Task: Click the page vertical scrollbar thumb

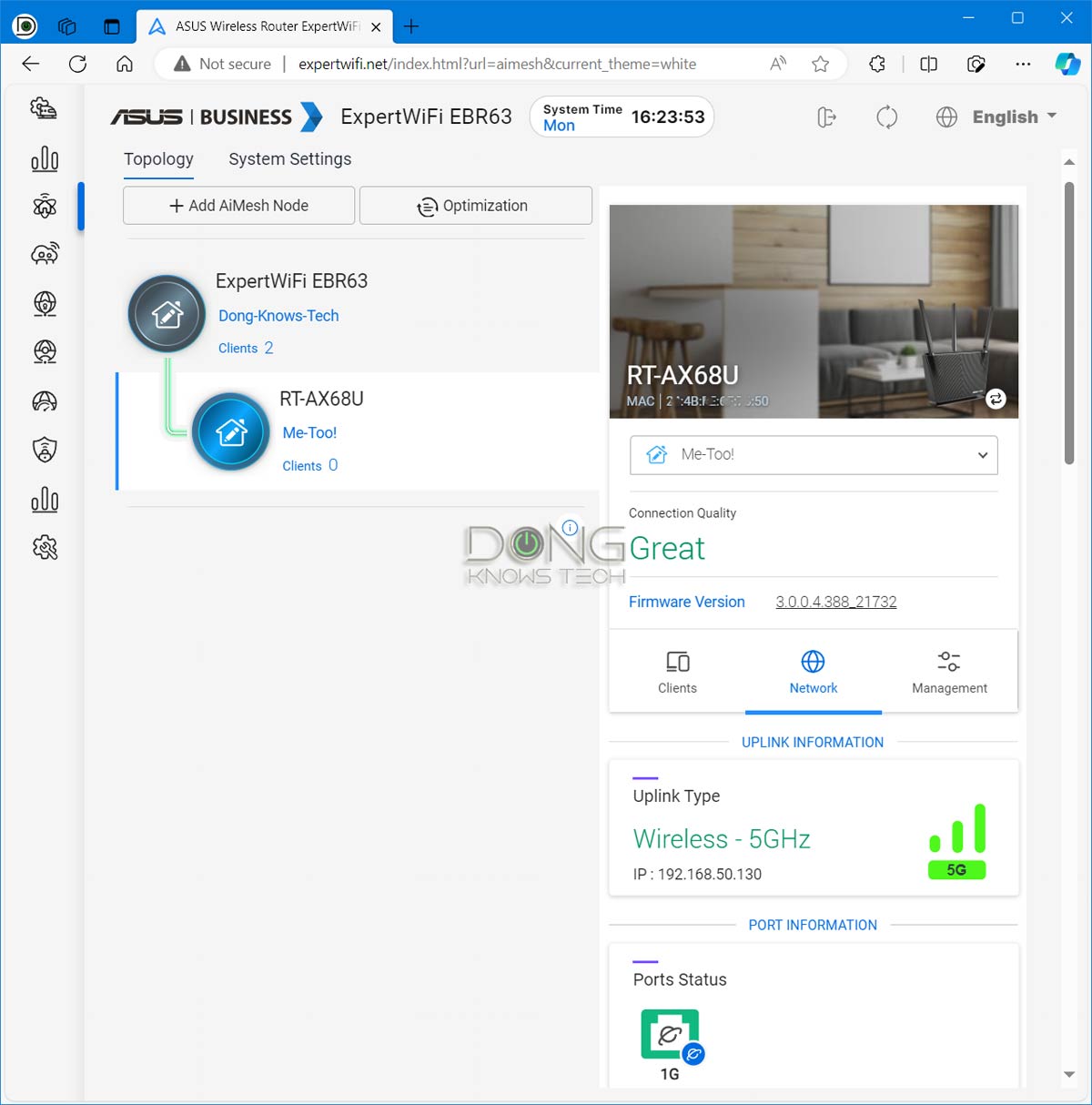Action: pos(1069,323)
